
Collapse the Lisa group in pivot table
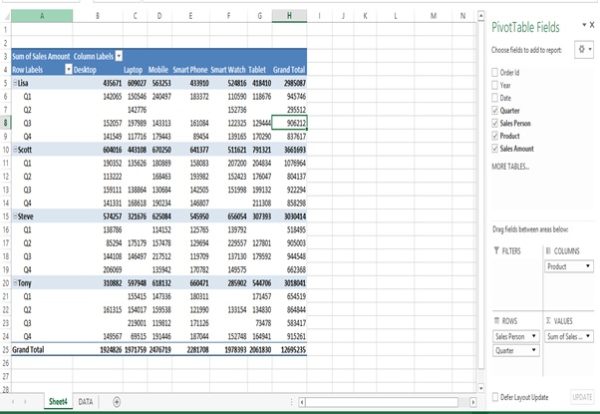click(13, 83)
